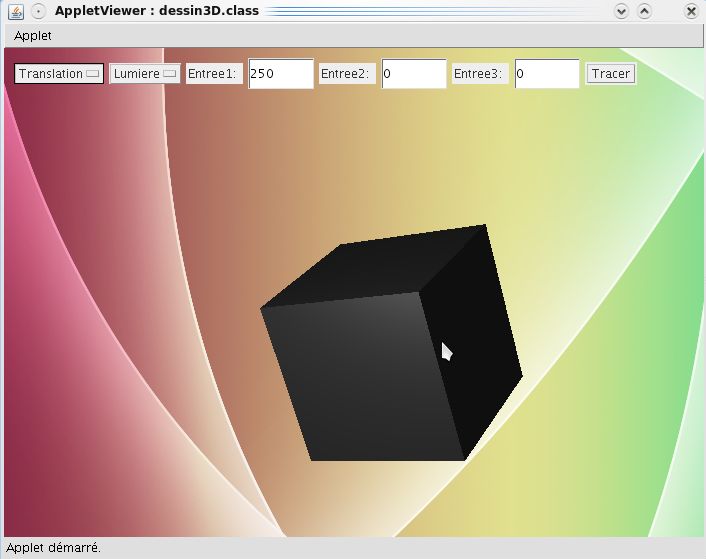Maximize the AppletViewer window with the up chevron
The width and height of the screenshot is (706, 559).
click(x=645, y=11)
